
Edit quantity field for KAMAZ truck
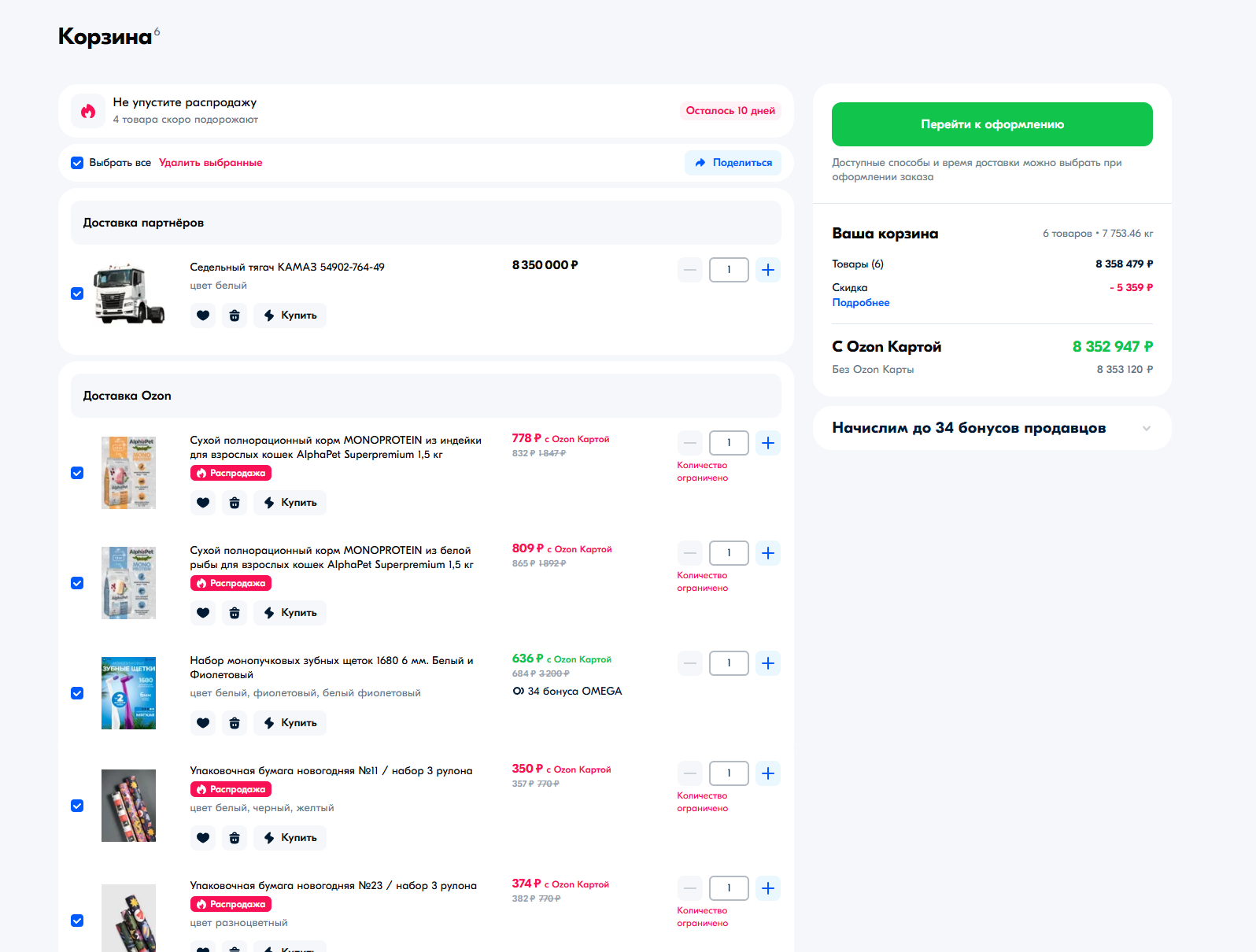[x=729, y=270]
